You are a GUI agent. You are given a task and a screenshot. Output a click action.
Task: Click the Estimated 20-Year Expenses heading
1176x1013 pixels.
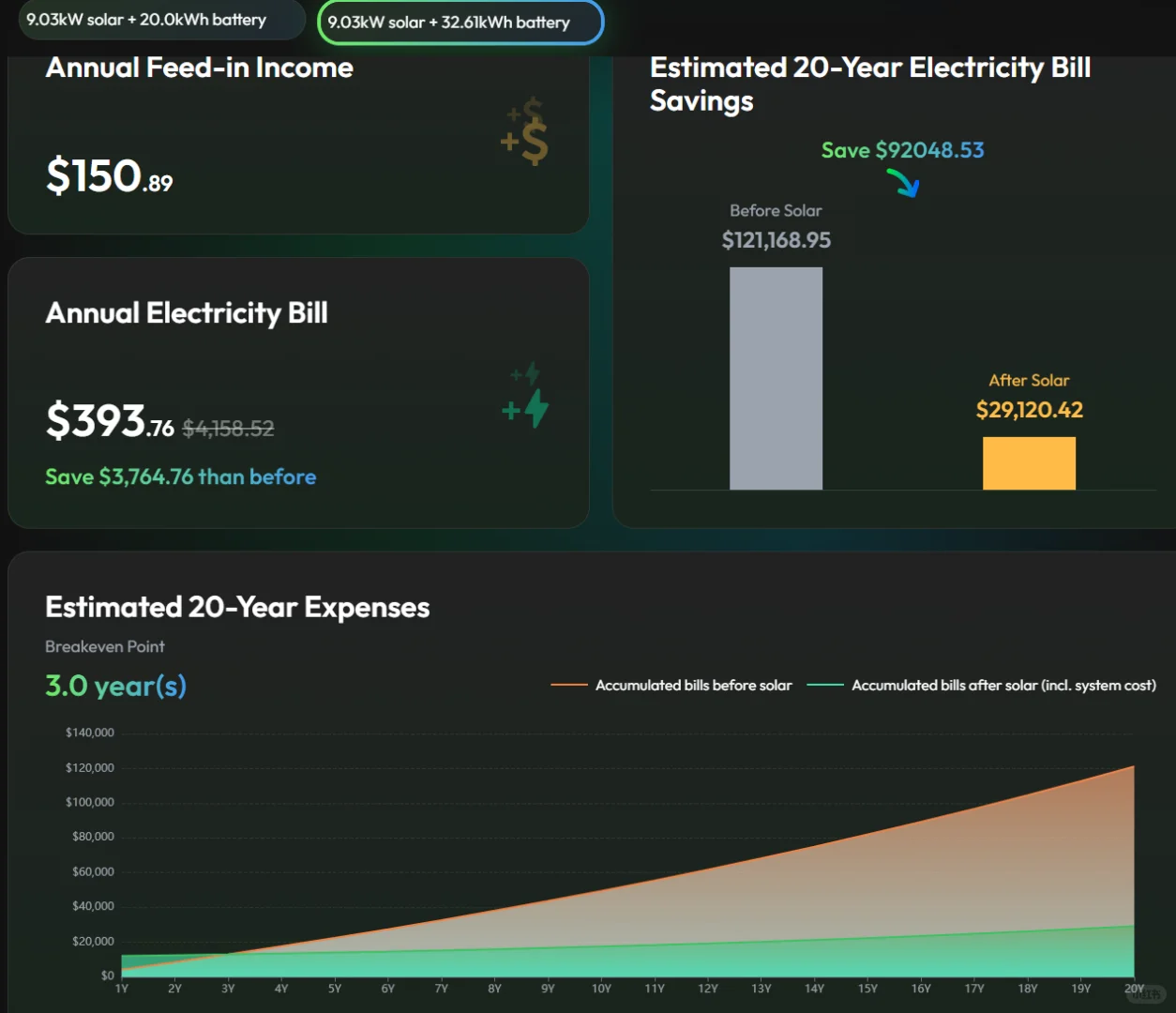coord(237,608)
